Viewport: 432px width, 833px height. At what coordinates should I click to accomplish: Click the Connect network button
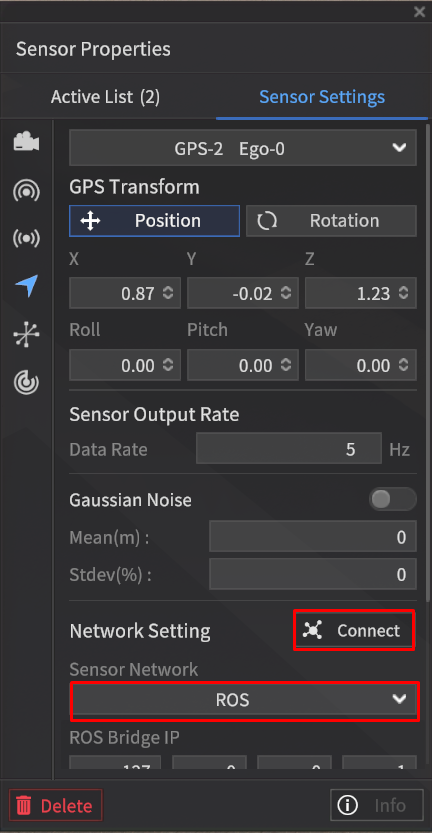[354, 631]
